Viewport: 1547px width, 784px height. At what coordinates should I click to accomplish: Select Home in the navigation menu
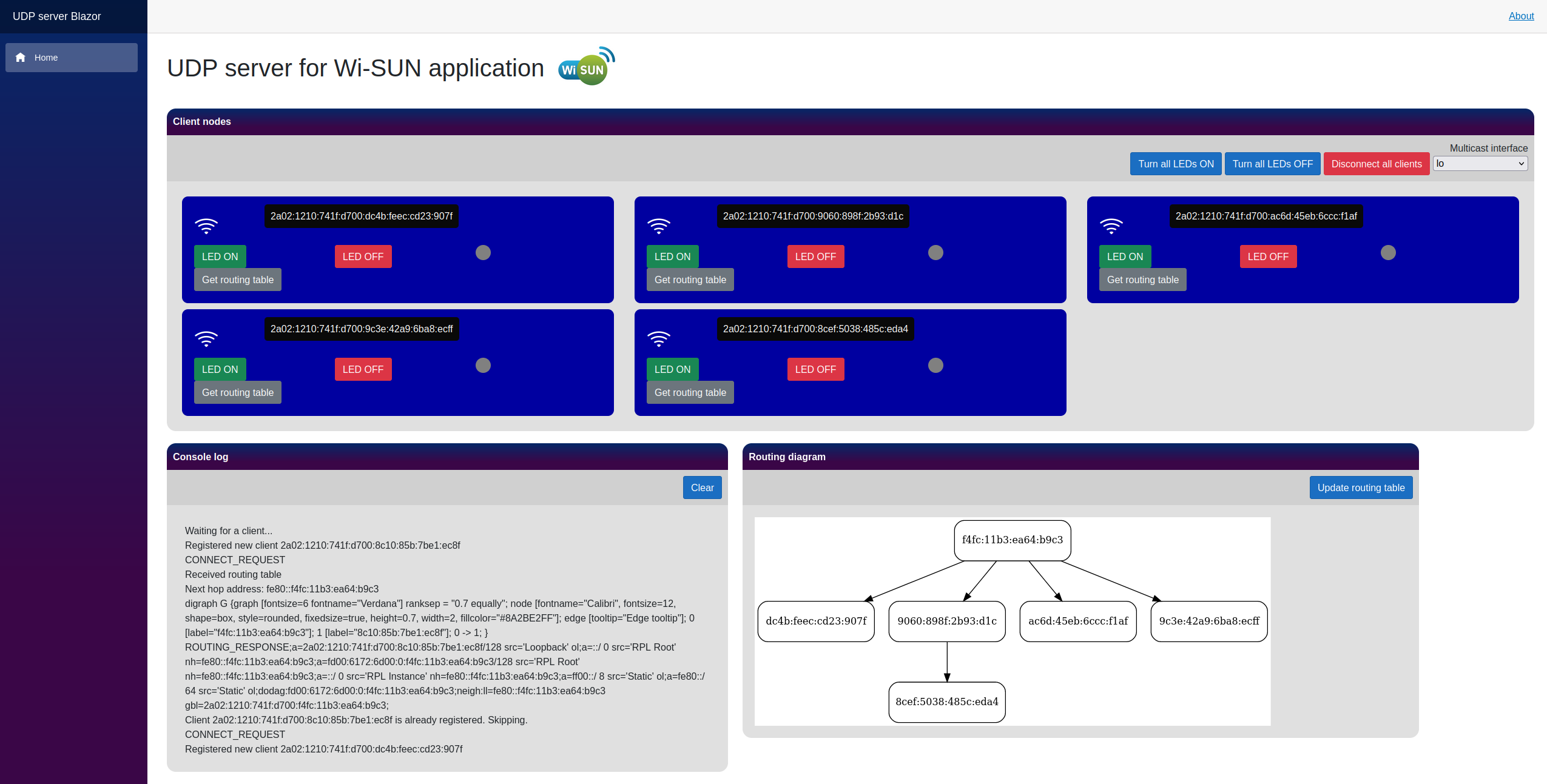coord(72,58)
